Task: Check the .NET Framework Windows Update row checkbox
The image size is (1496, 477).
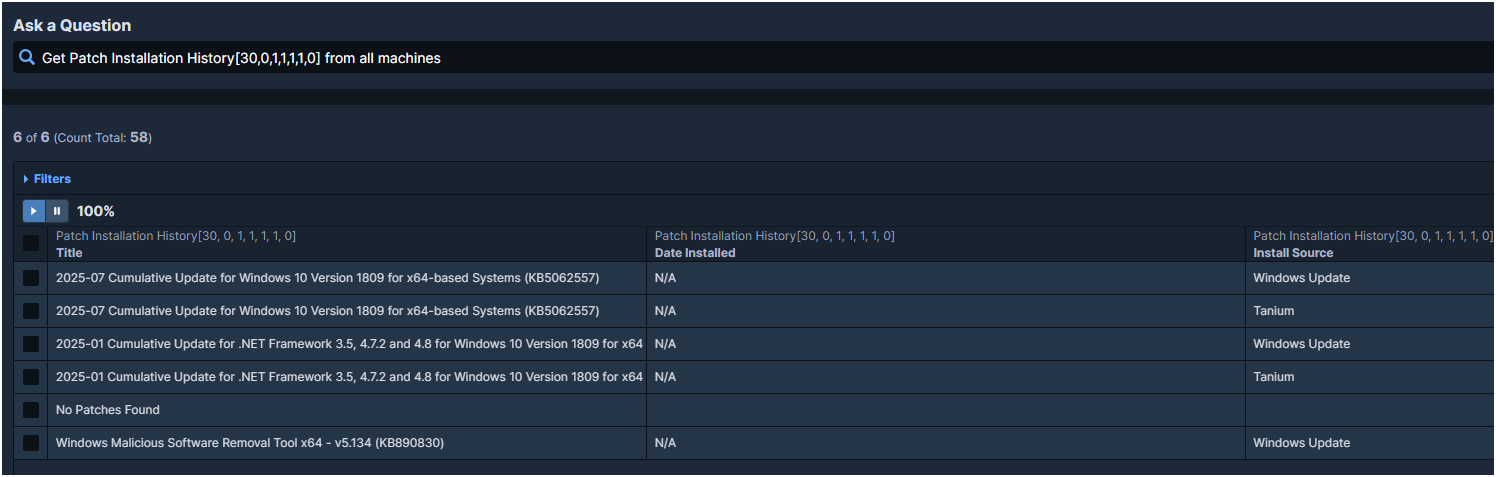Action: pos(31,344)
